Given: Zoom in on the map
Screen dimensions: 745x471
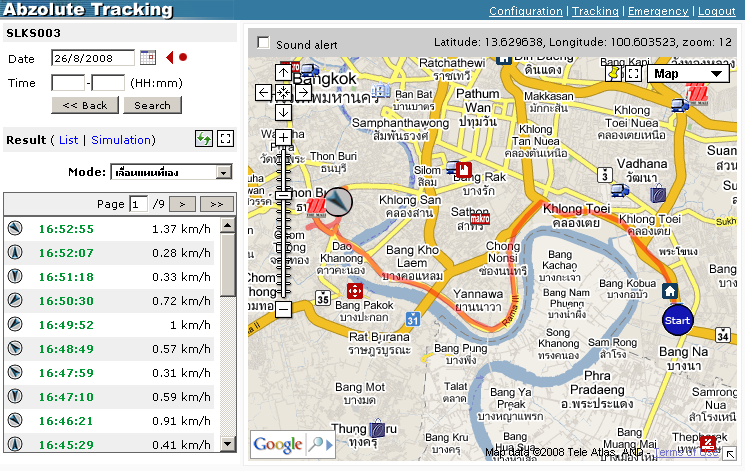Looking at the screenshot, I should click(x=283, y=138).
